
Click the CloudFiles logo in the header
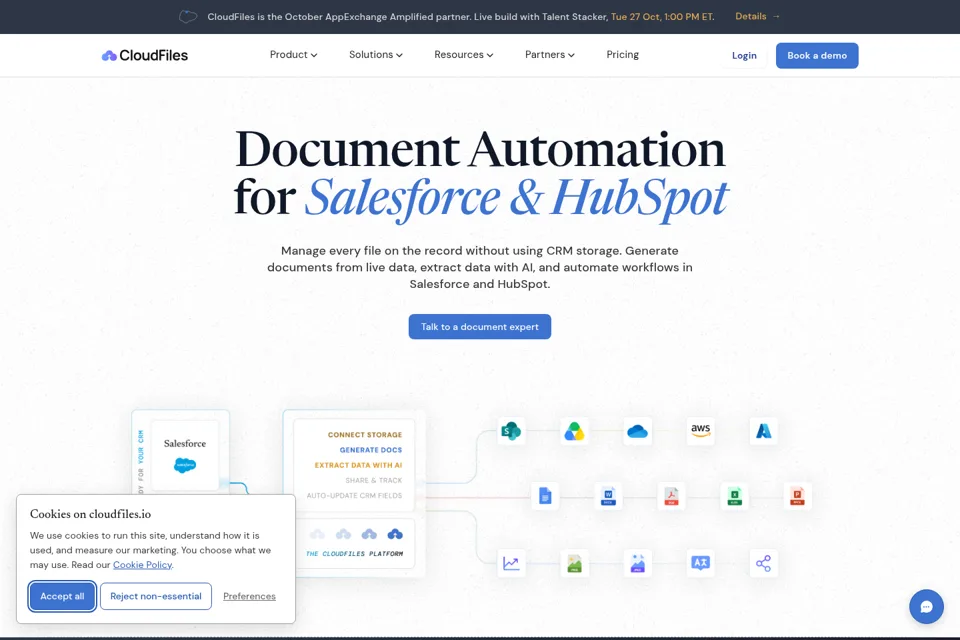pos(144,55)
